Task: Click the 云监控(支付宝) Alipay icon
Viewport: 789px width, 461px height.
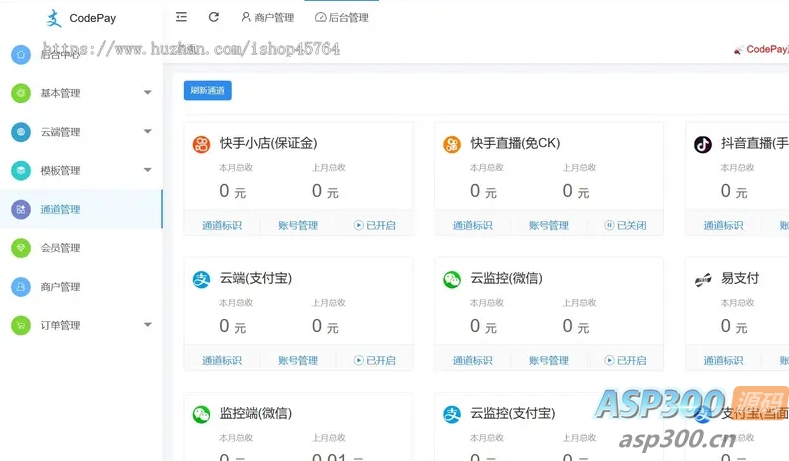Action: tap(452, 414)
